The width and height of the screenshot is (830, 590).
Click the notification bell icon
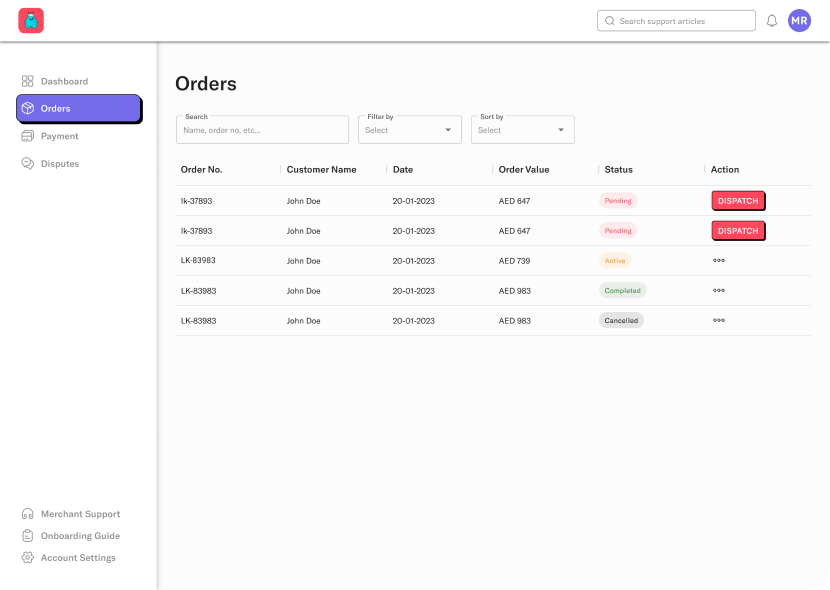coord(771,20)
